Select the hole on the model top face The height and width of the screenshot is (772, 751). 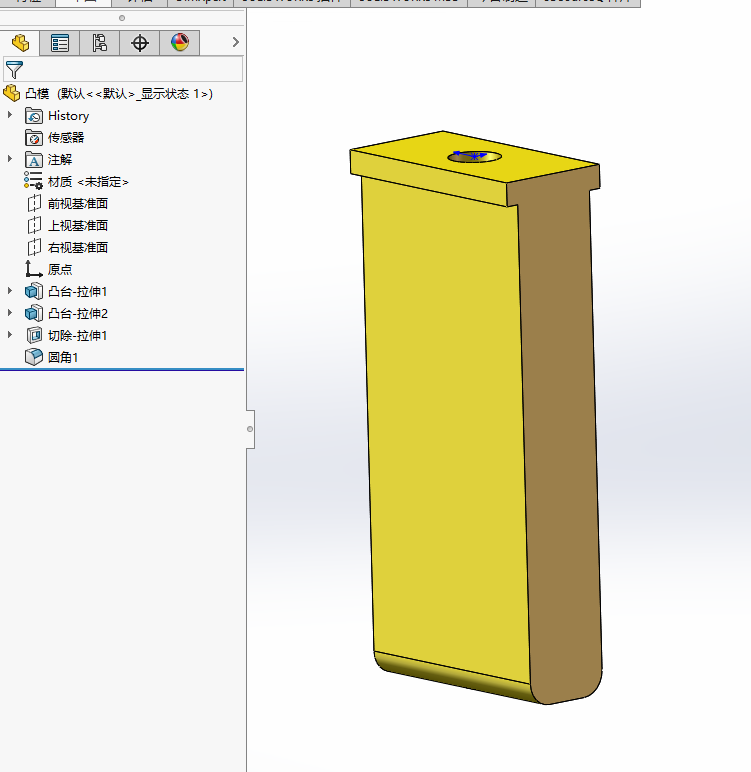[475, 157]
